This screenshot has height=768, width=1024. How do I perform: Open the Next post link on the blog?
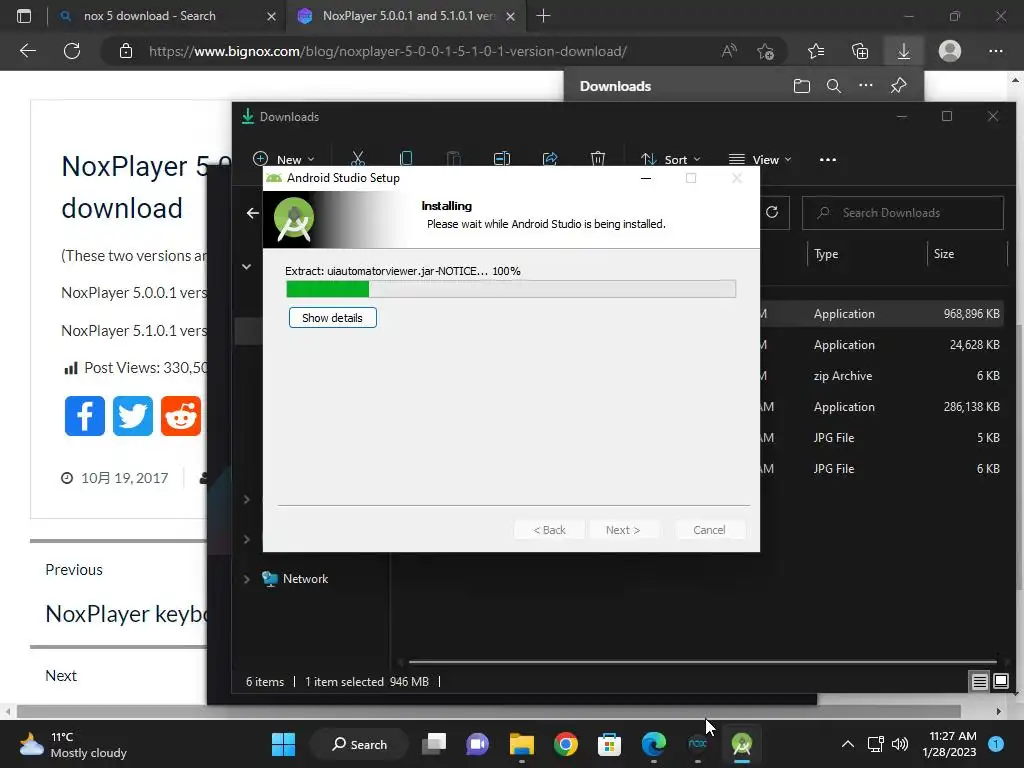point(61,675)
